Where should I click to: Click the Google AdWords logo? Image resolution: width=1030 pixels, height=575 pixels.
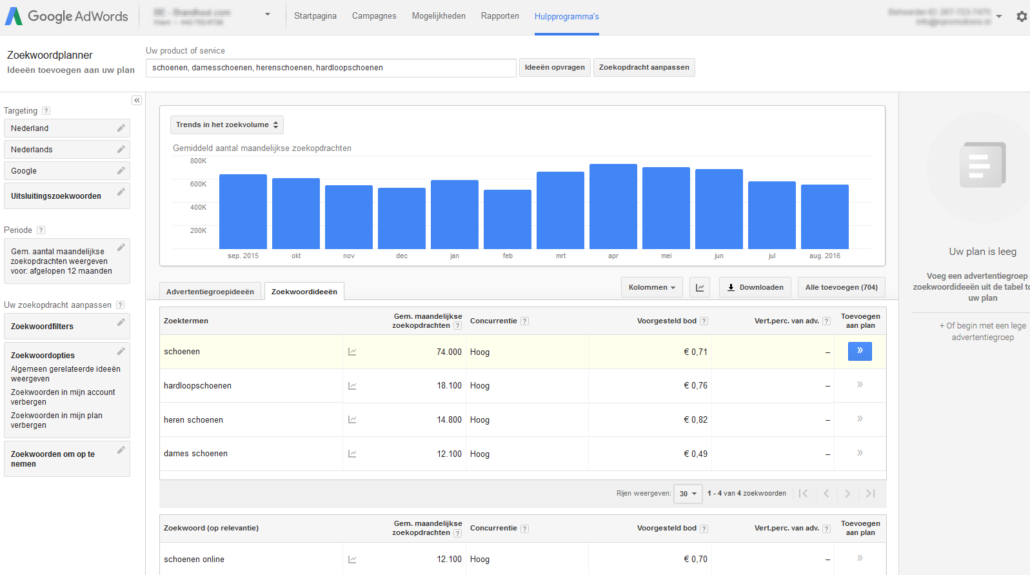(x=66, y=16)
